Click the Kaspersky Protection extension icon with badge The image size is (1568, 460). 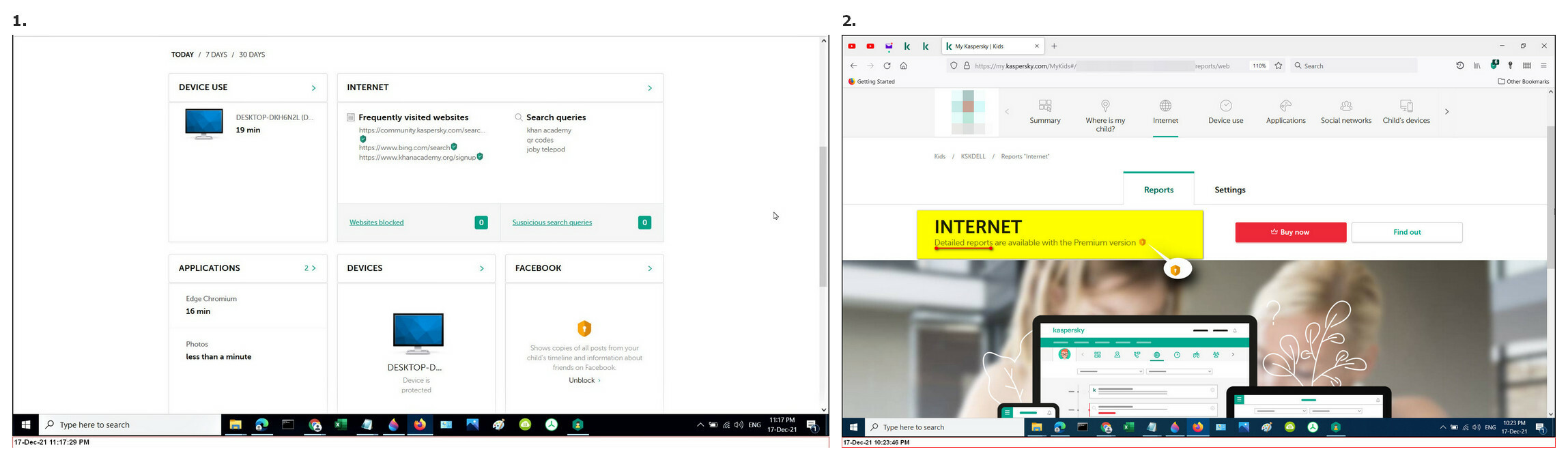pos(1494,65)
